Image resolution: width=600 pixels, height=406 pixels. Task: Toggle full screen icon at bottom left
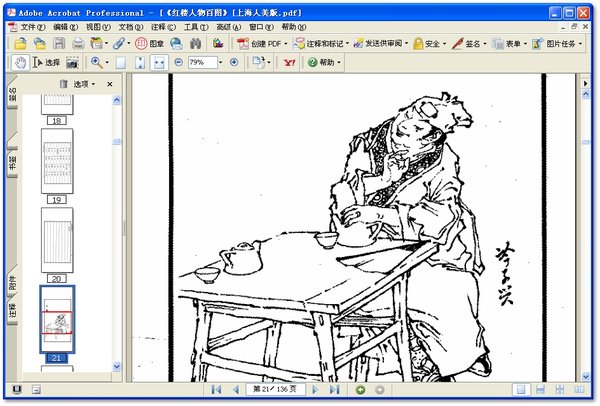tap(16, 390)
